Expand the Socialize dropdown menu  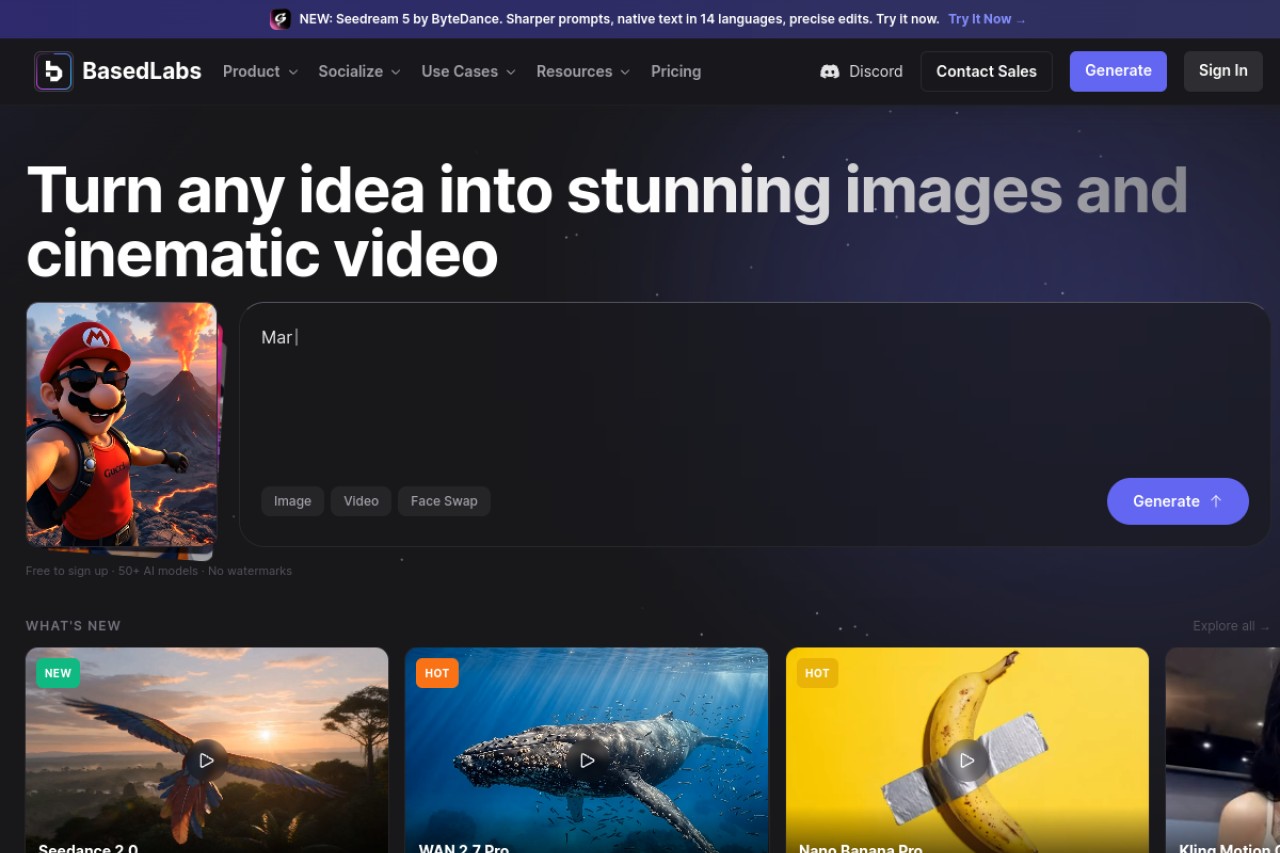click(359, 71)
